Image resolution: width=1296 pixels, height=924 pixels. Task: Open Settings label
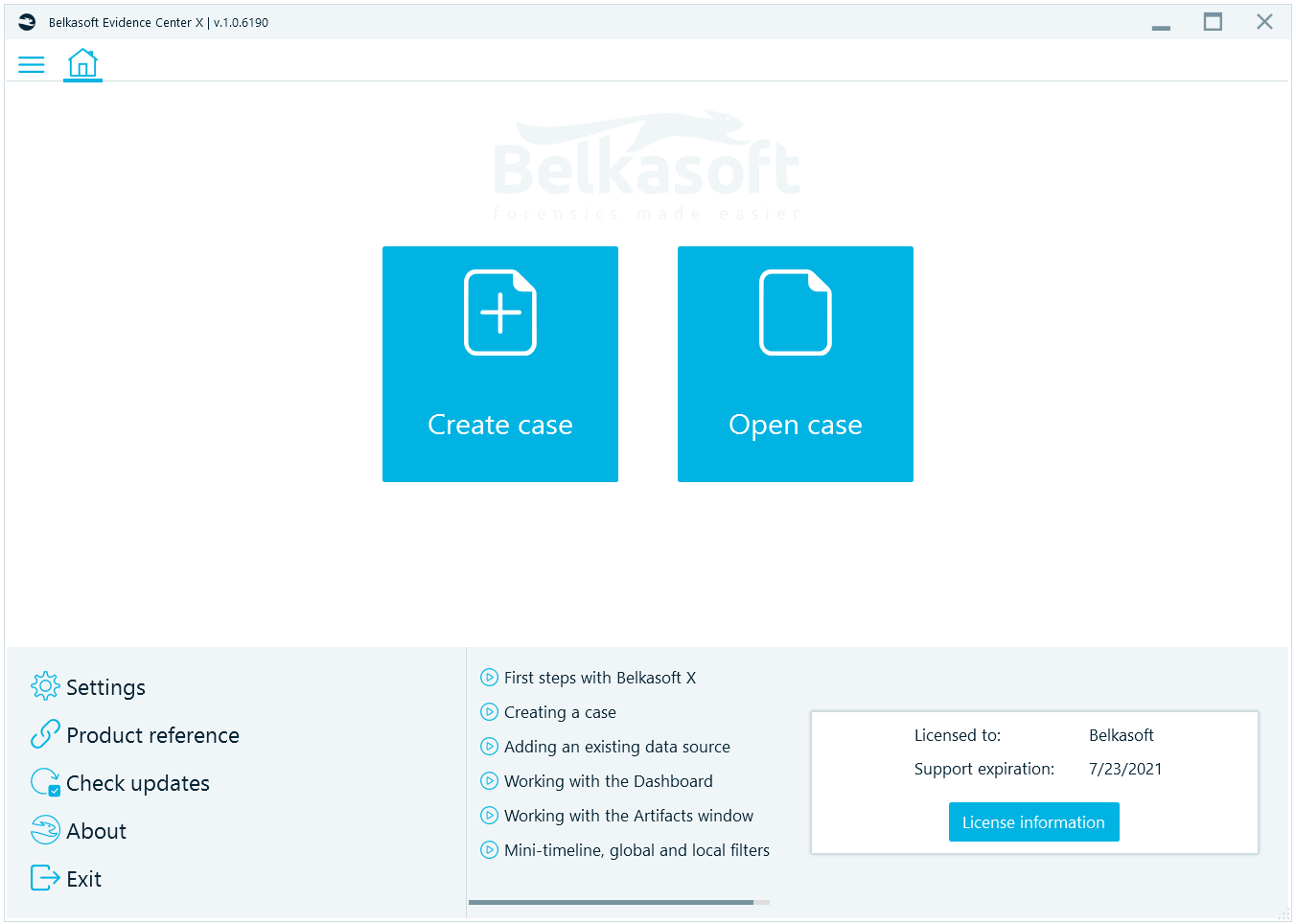105,687
